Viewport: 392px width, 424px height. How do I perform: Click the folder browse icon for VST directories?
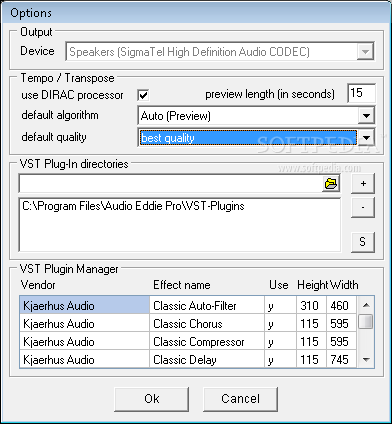click(x=331, y=183)
